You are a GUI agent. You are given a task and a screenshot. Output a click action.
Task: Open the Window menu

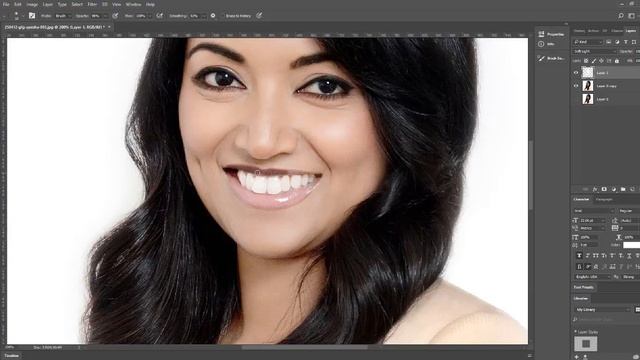click(x=133, y=4)
